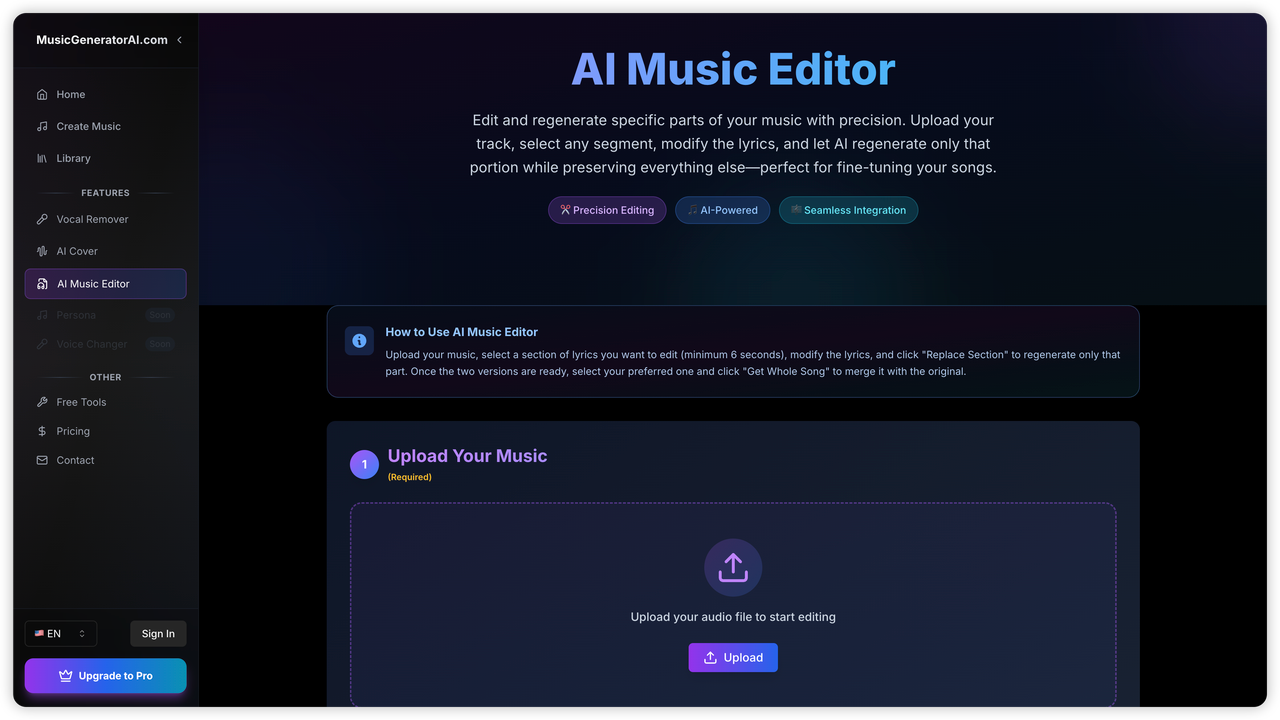1280x720 pixels.
Task: Click the Library books icon
Action: pos(42,159)
